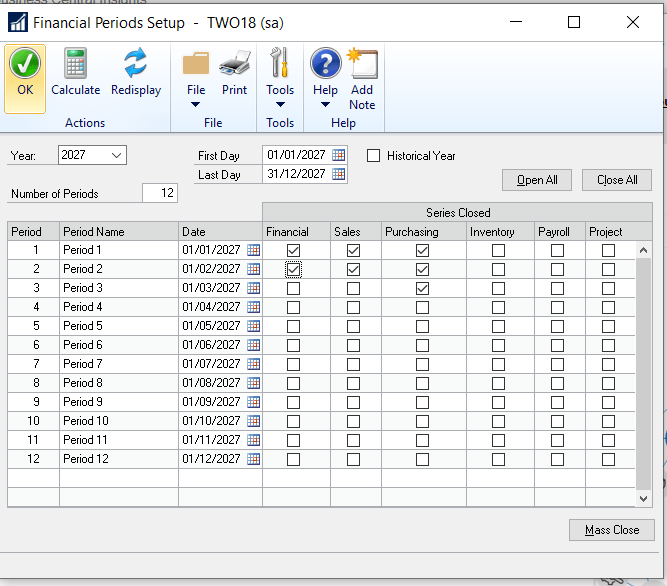Click the green OK checkmark icon
667x586 pixels.
pyautogui.click(x=25, y=65)
